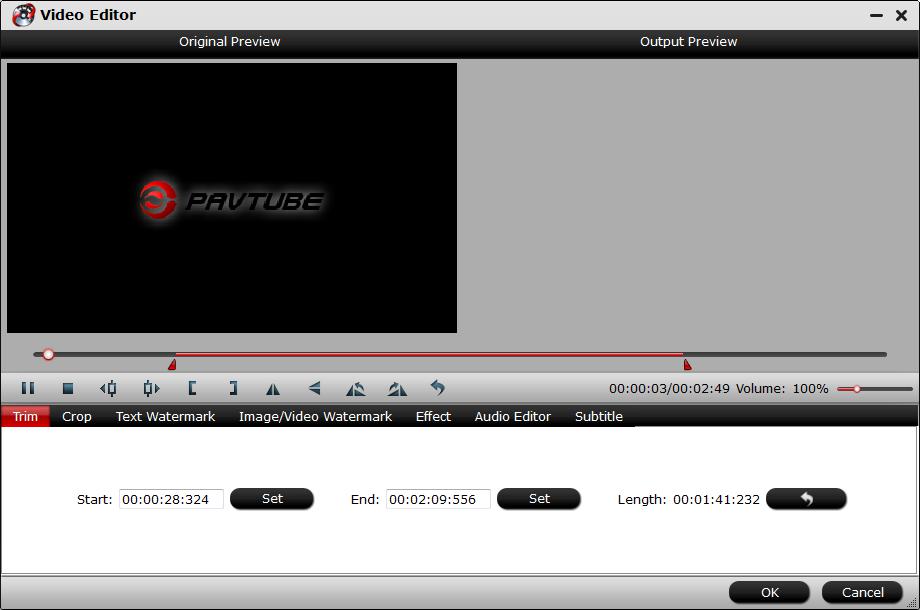This screenshot has height=610, width=920.
Task: Switch to the Crop tab
Action: click(x=77, y=416)
